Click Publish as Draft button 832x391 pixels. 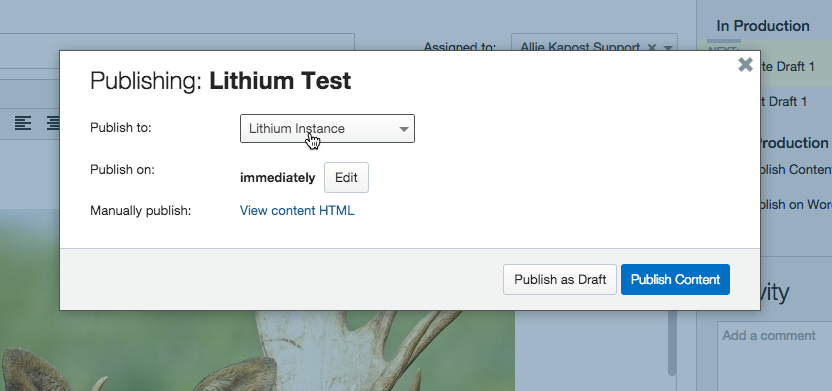pos(560,280)
